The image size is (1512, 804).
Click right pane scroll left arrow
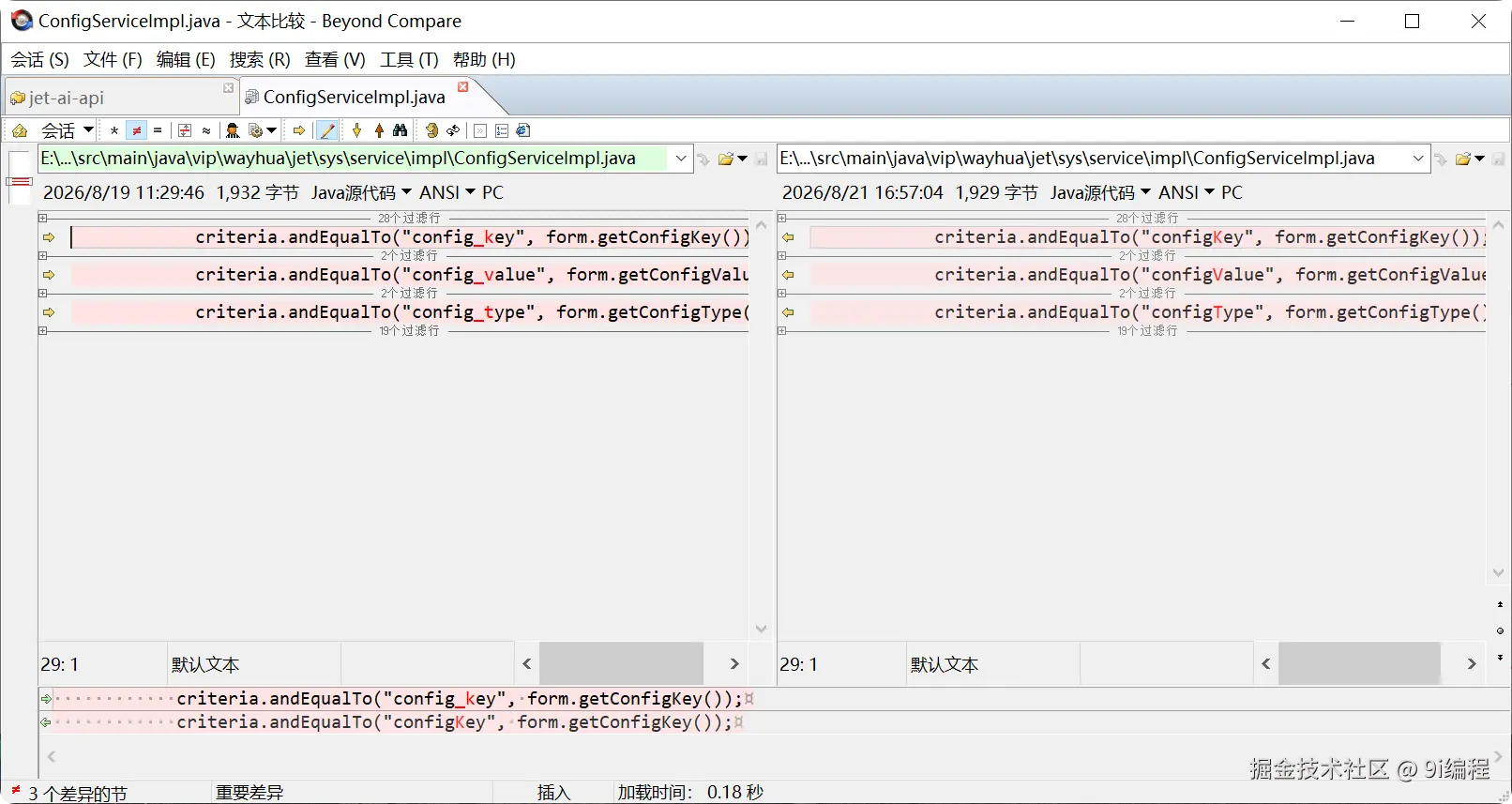(x=1265, y=664)
